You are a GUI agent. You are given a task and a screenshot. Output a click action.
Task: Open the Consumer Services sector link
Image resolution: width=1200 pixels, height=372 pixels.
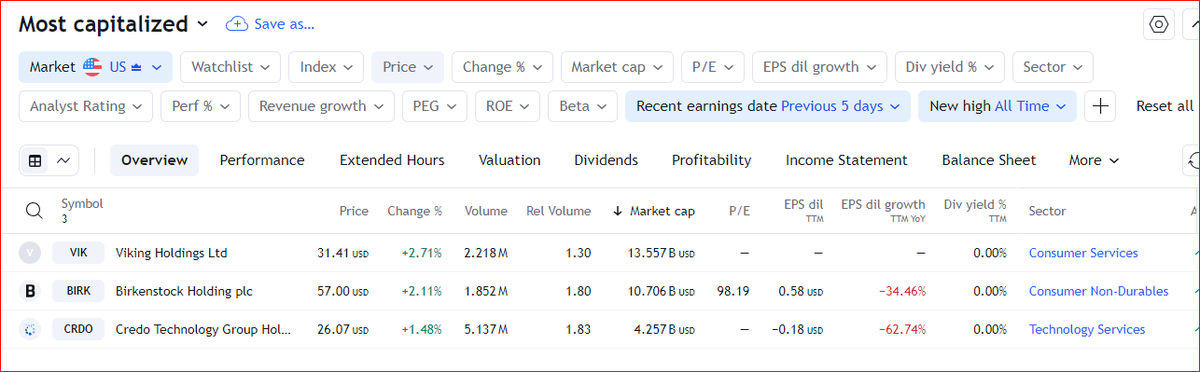[x=1083, y=253]
